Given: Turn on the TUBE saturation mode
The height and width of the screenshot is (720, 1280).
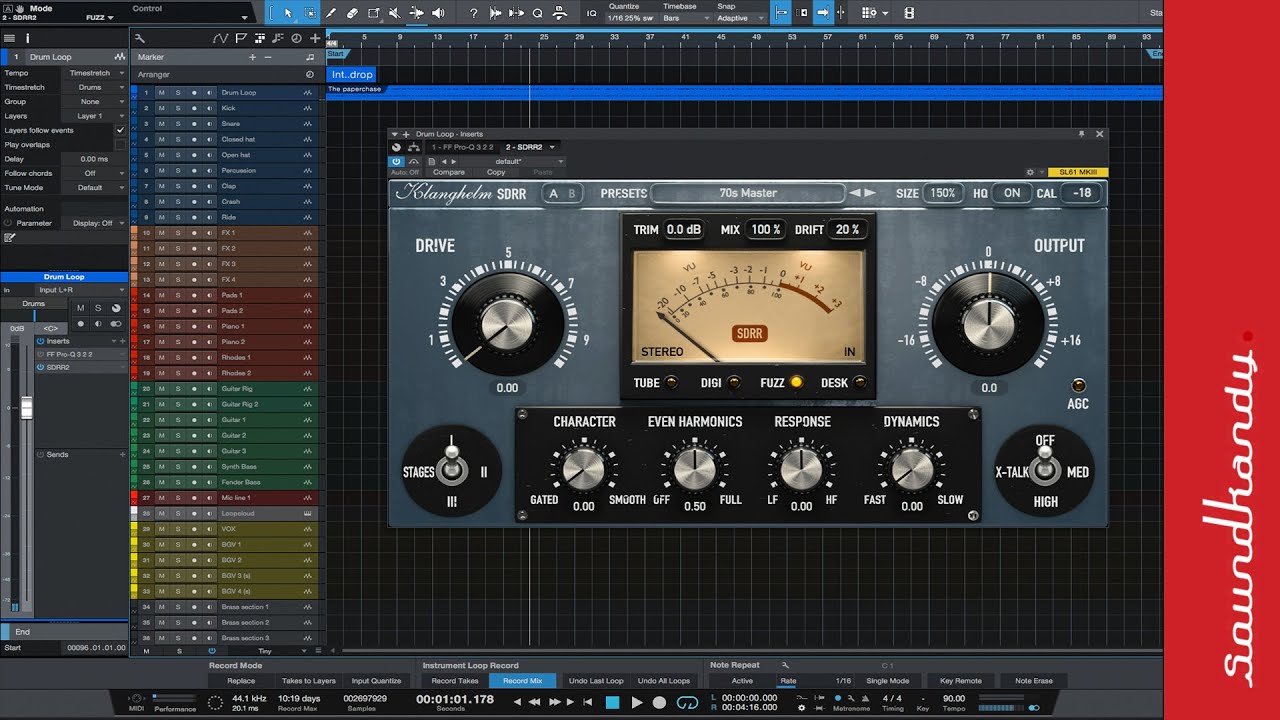Looking at the screenshot, I should coord(670,382).
